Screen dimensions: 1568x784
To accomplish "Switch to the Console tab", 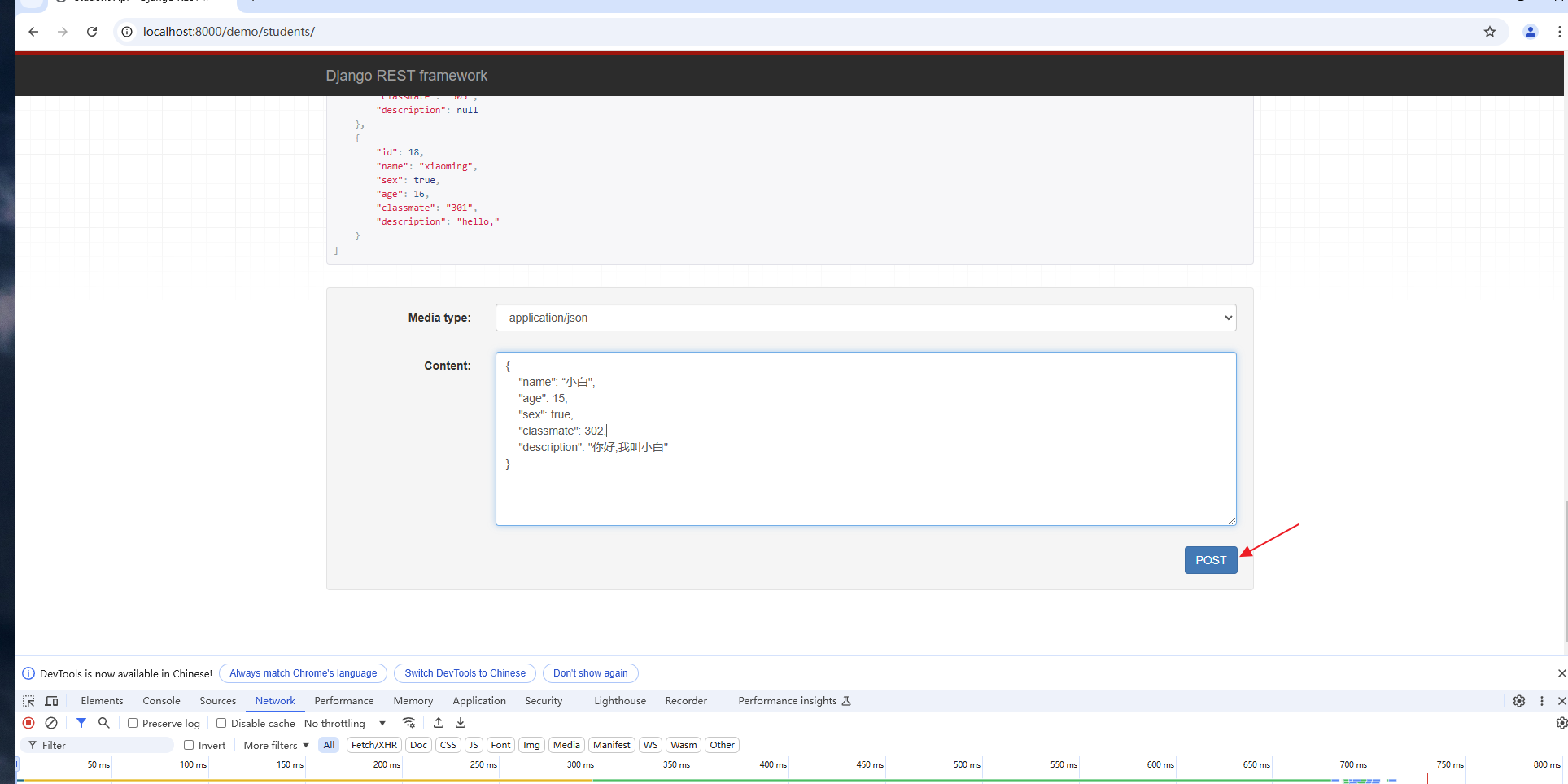I will coord(161,701).
